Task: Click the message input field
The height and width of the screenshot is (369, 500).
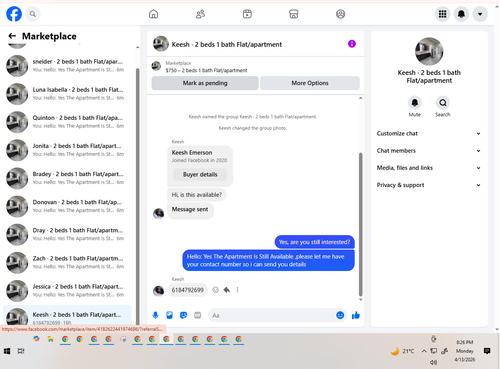Action: click(272, 315)
